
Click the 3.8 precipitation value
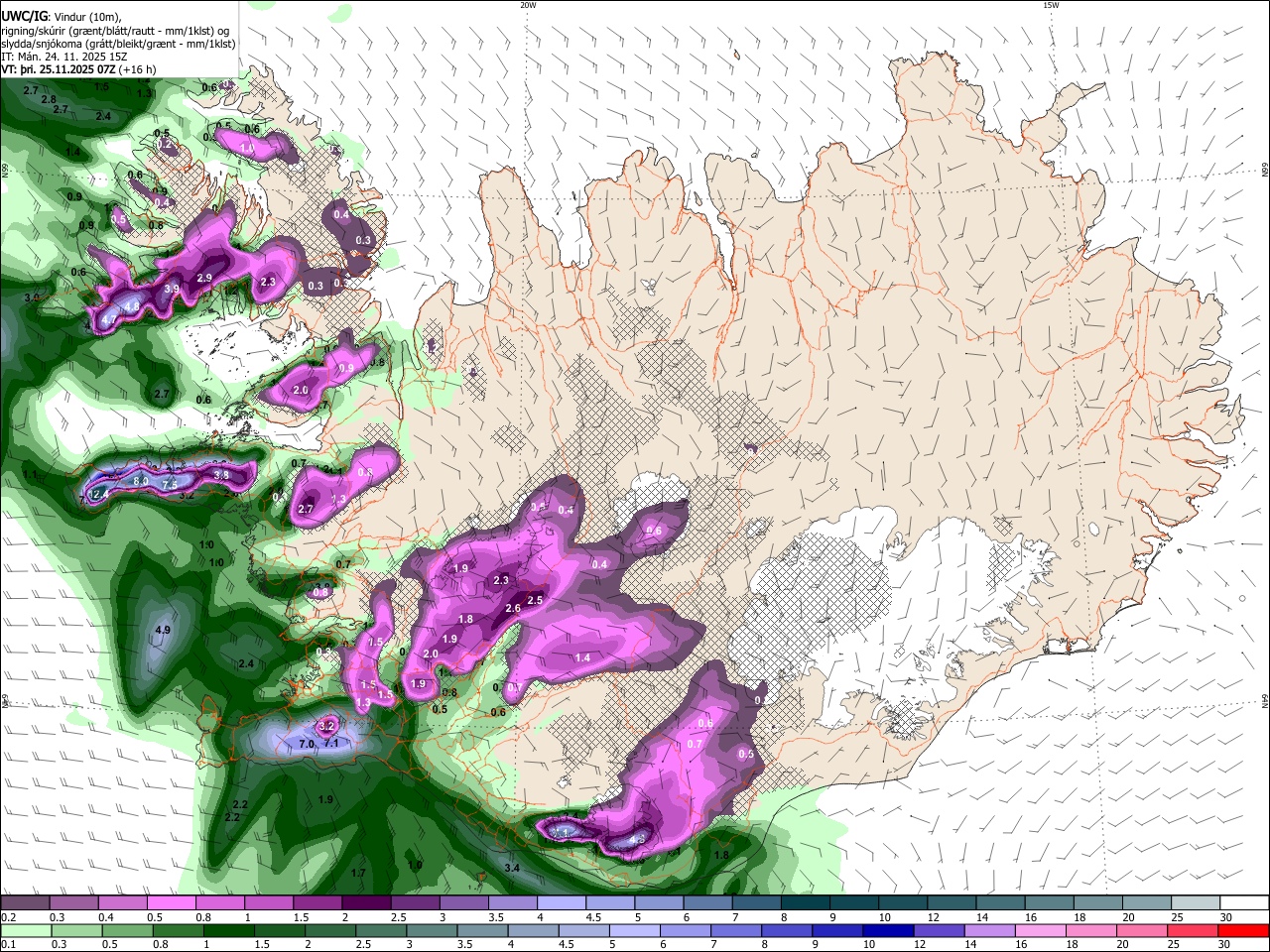221,475
